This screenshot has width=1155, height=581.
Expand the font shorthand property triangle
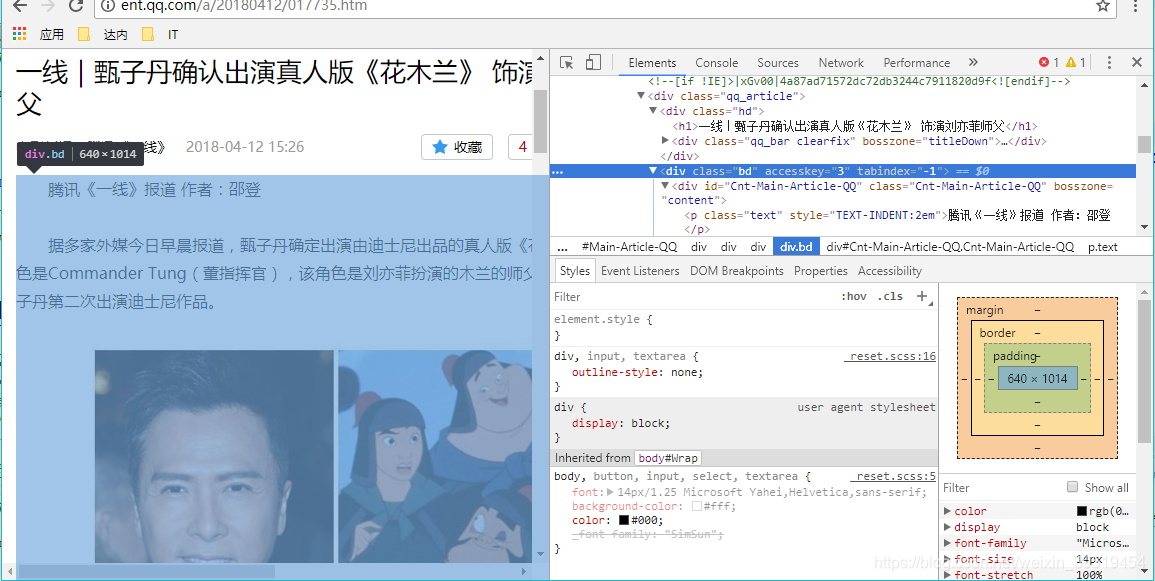click(x=610, y=492)
